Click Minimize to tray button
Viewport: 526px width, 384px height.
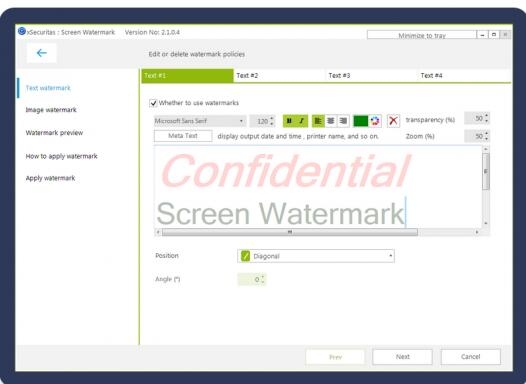(x=422, y=35)
